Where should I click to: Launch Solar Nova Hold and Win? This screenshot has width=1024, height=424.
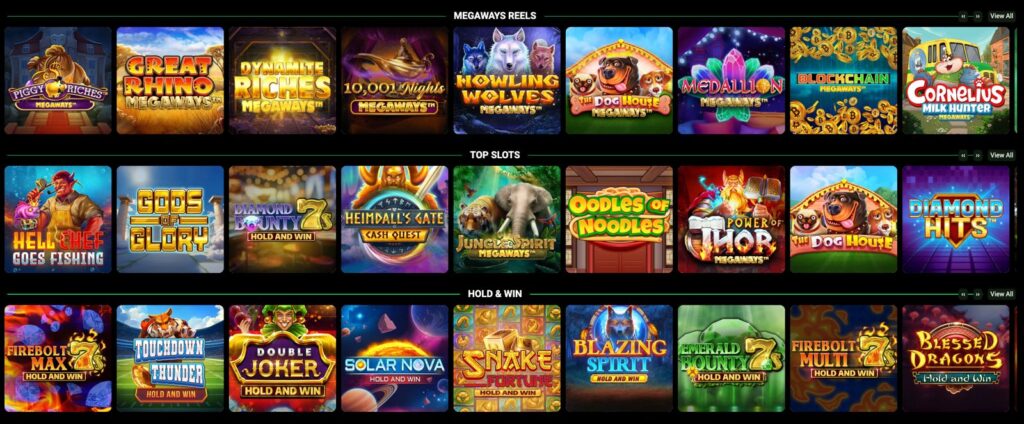click(394, 358)
